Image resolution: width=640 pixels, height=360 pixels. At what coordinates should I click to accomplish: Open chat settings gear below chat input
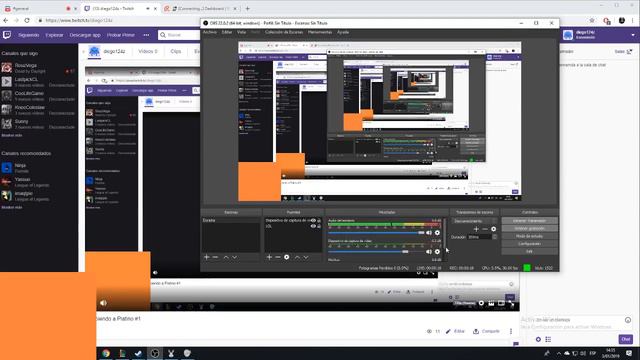point(538,339)
